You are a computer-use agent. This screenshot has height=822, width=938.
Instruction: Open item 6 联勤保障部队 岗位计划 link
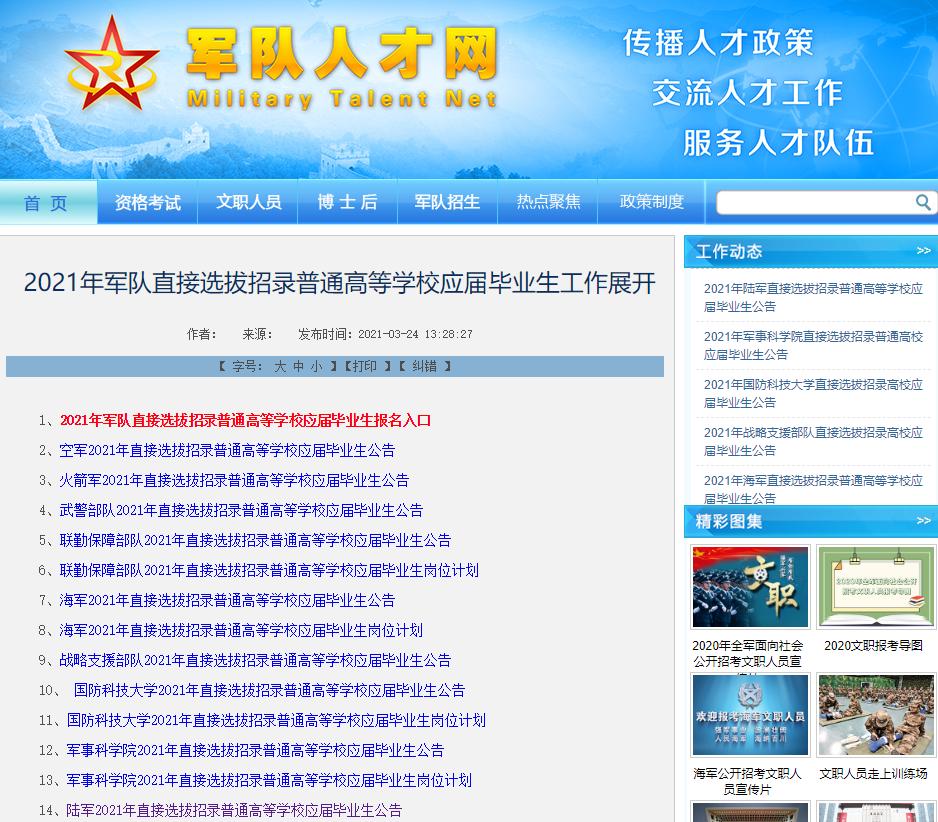pos(269,570)
